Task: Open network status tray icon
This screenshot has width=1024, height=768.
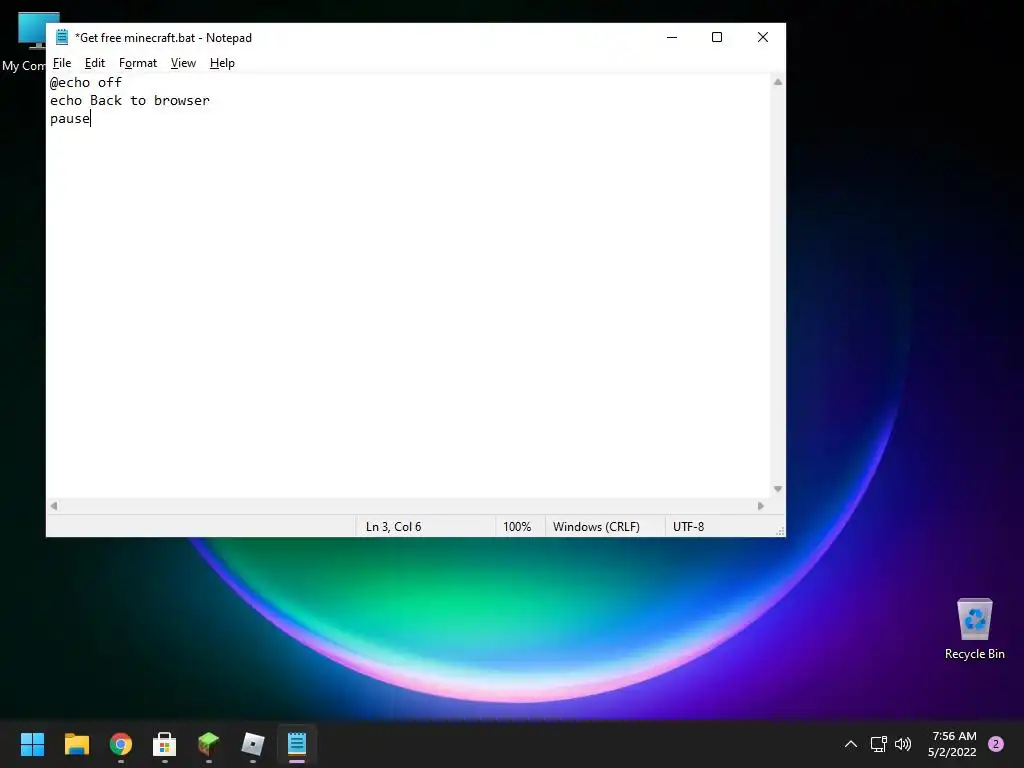Action: tap(878, 744)
